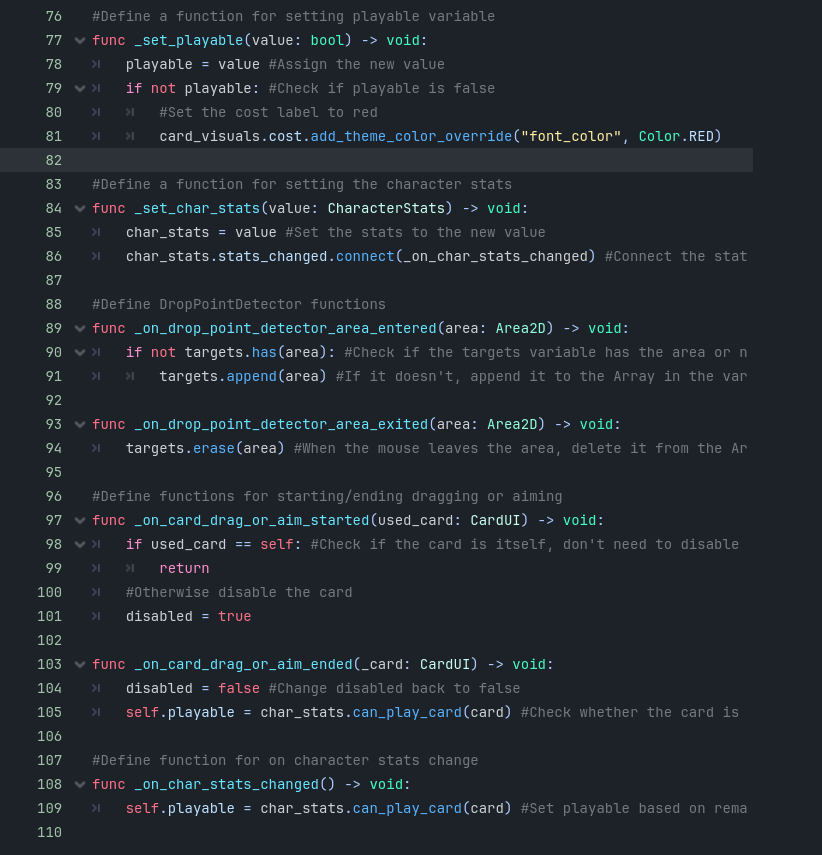Click 'connect' method on line 86
The height and width of the screenshot is (855, 822).
tap(365, 256)
